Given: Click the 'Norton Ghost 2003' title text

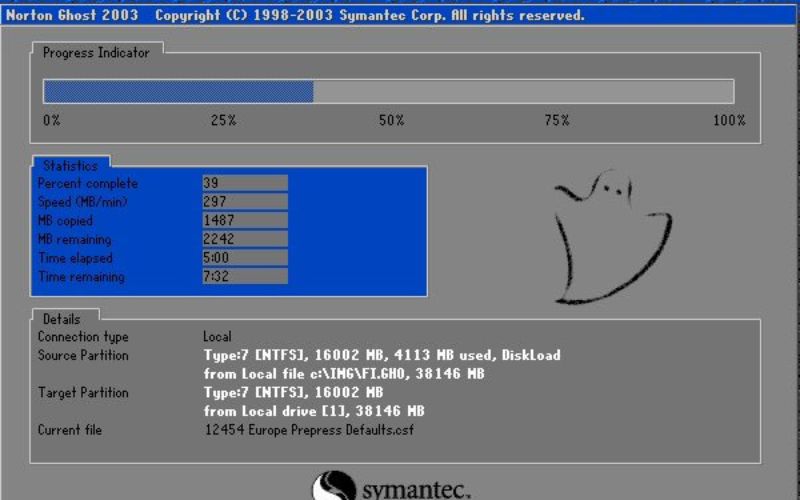Looking at the screenshot, I should click(72, 15).
